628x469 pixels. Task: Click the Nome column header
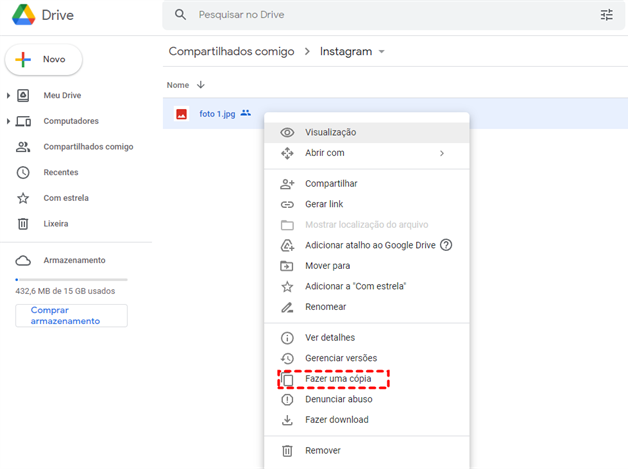point(178,85)
